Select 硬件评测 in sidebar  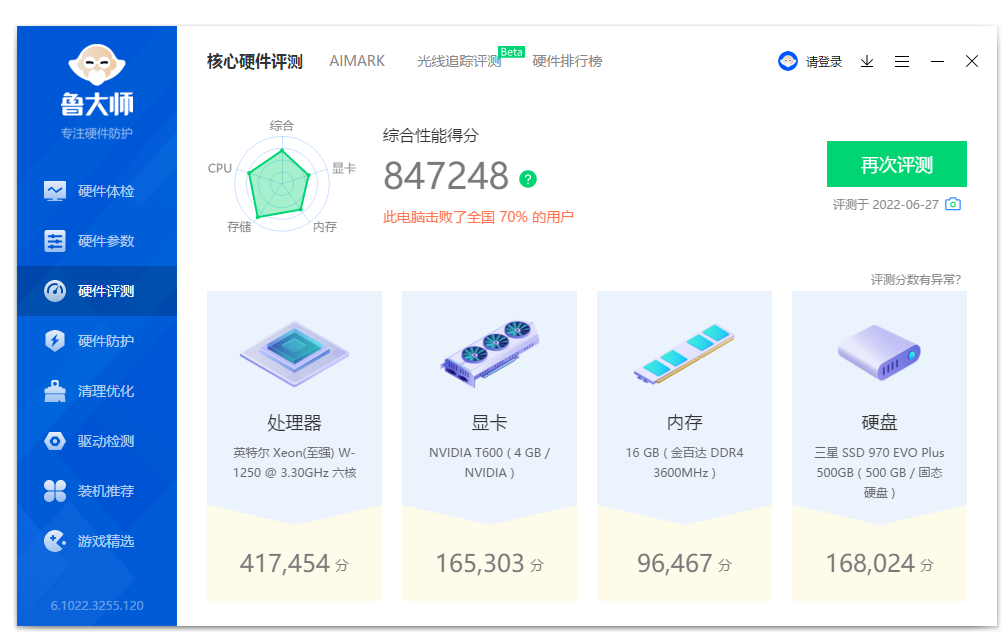pos(96,291)
